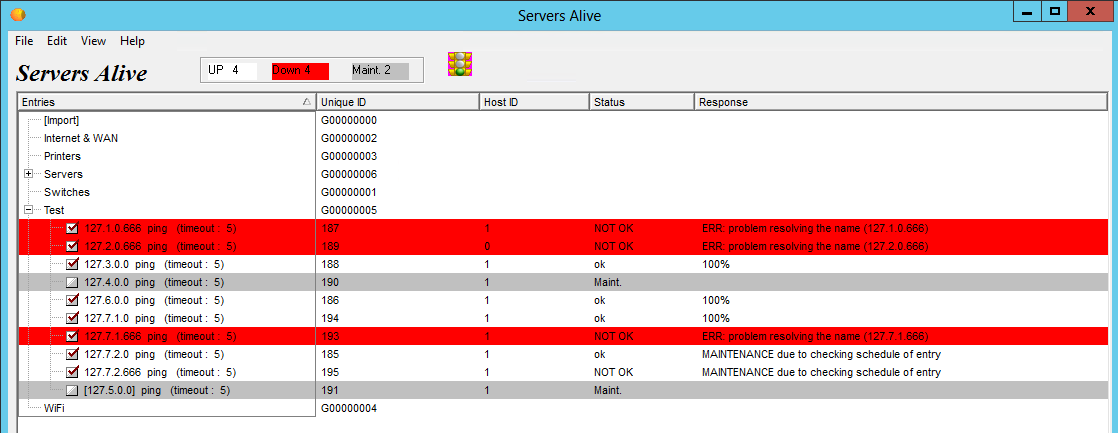Screen dimensions: 1118x433
Task: Select the WiFi group
Action: click(55, 408)
